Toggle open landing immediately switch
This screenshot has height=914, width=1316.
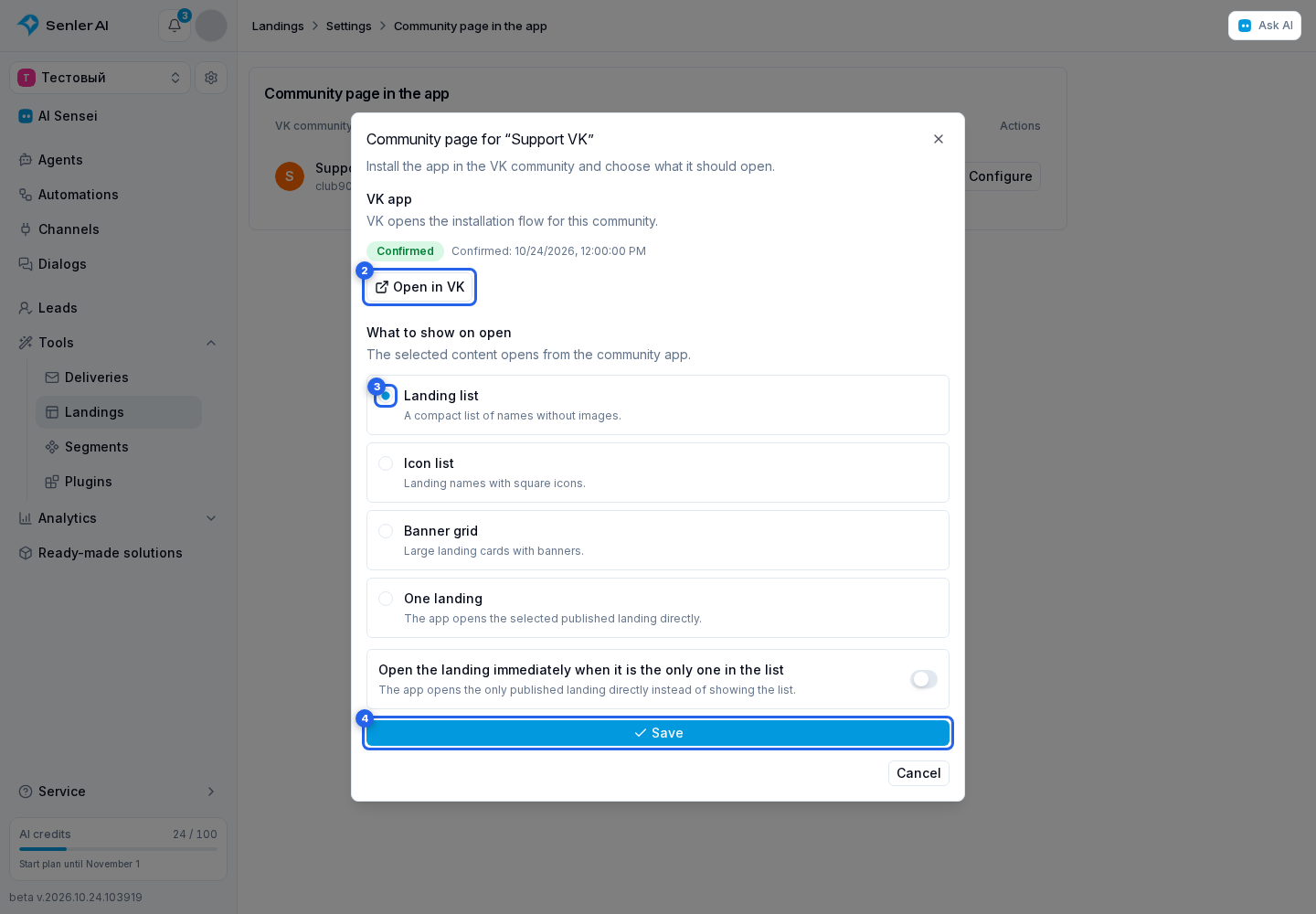pyautogui.click(x=924, y=679)
